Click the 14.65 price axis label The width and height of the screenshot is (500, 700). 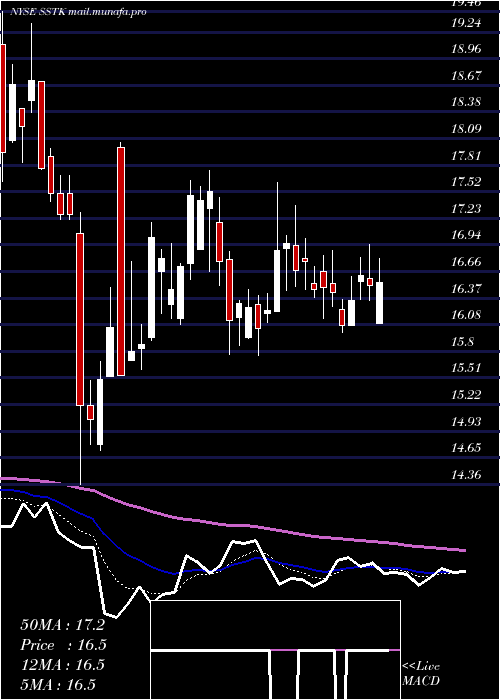pos(467,447)
